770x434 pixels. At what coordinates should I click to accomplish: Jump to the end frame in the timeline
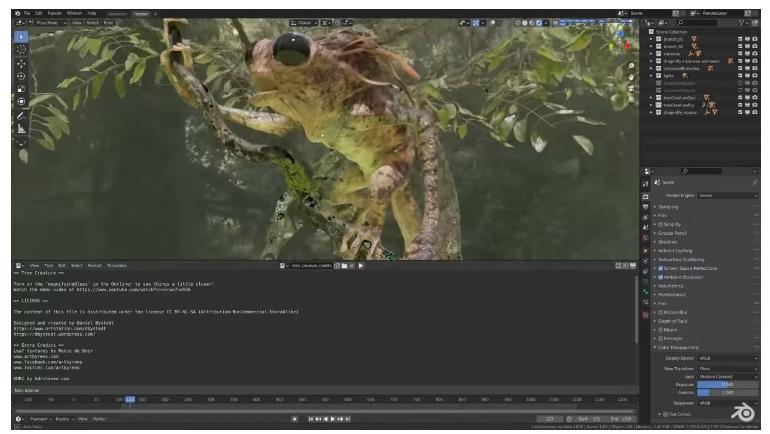(x=348, y=419)
